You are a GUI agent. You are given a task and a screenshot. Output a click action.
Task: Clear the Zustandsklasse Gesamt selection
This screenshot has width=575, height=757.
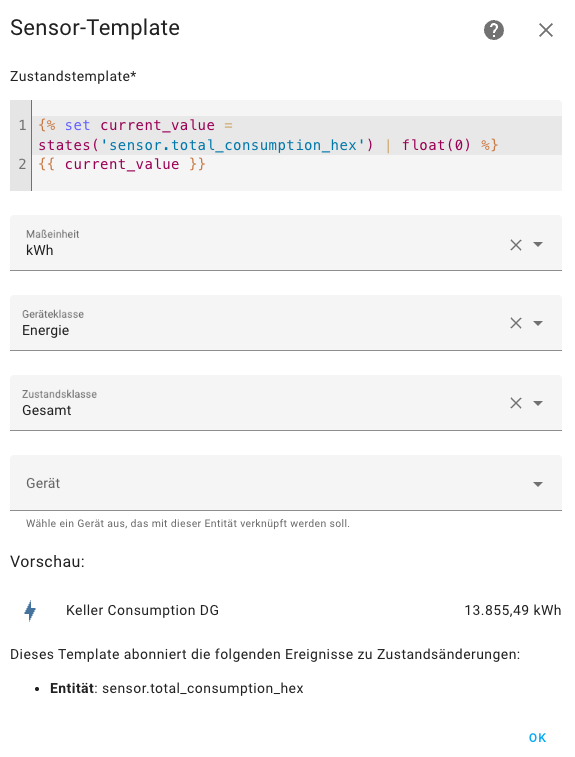[x=516, y=403]
